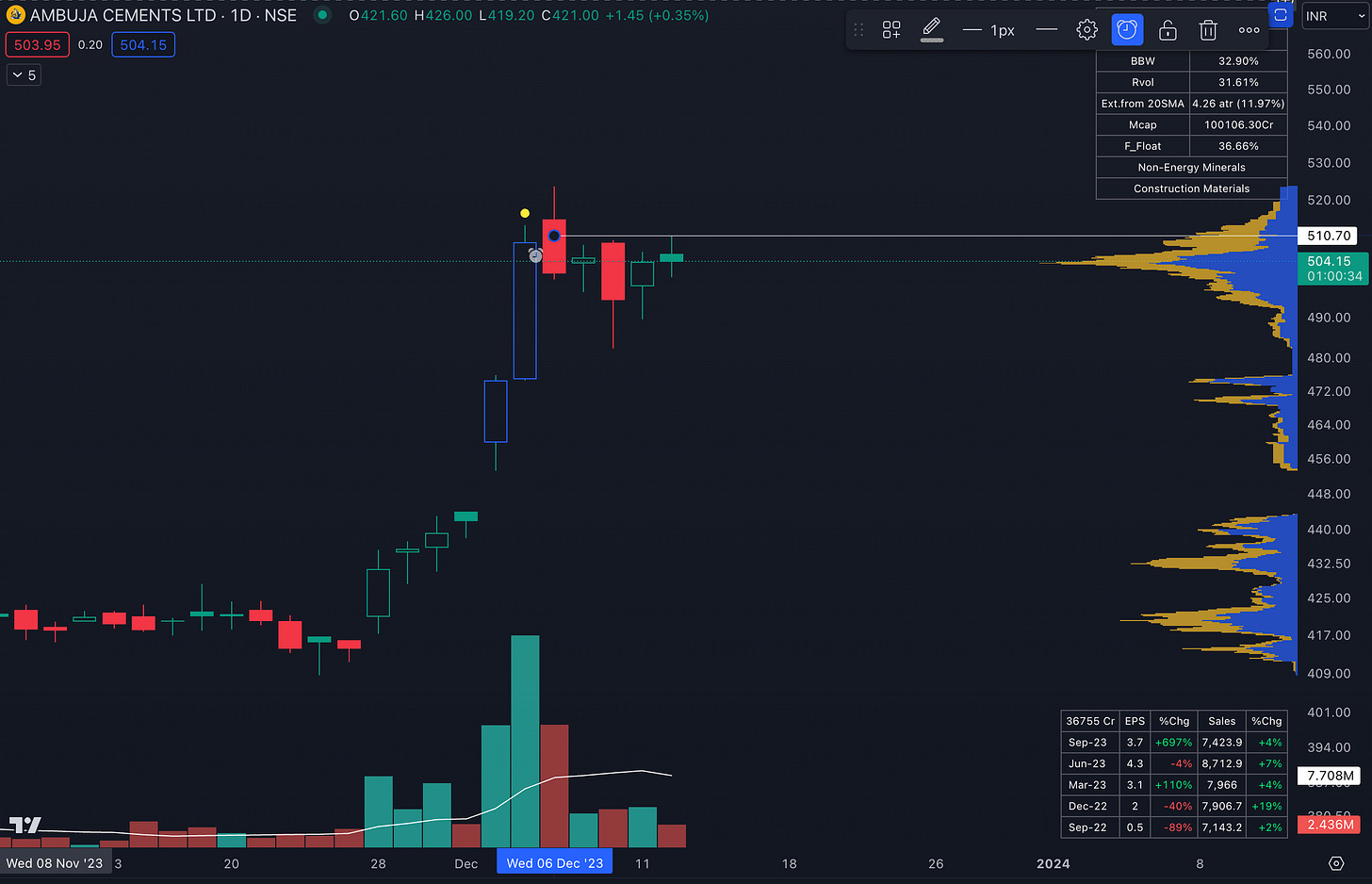The image size is (1372, 884).
Task: Click the pencil line color tool
Action: 931,30
